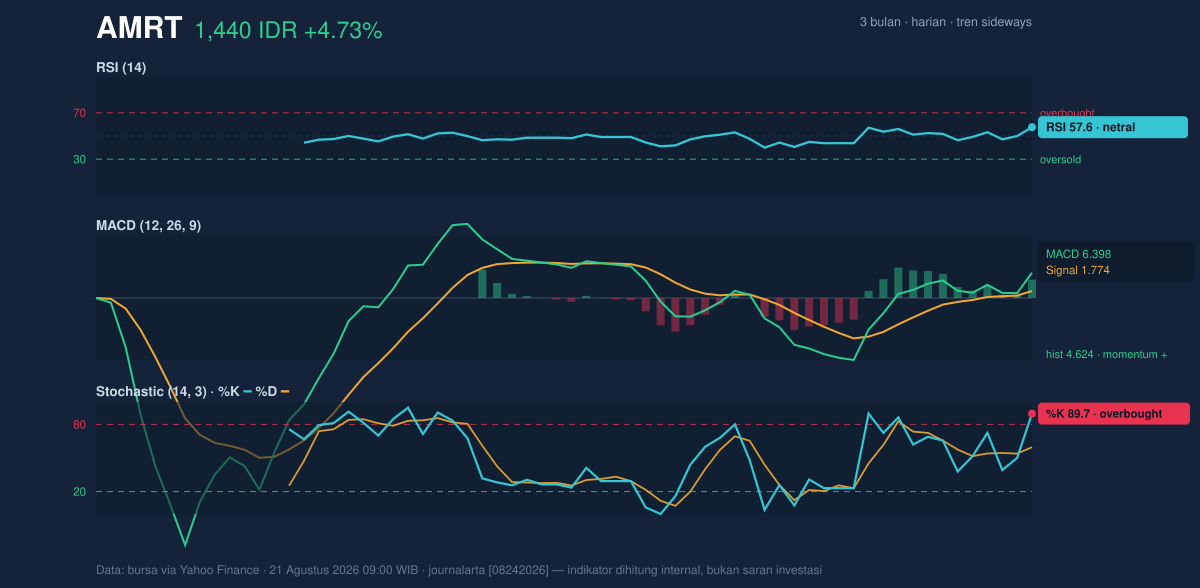This screenshot has height=588, width=1200.
Task: Click the RSI axis value 30
Action: 79,159
